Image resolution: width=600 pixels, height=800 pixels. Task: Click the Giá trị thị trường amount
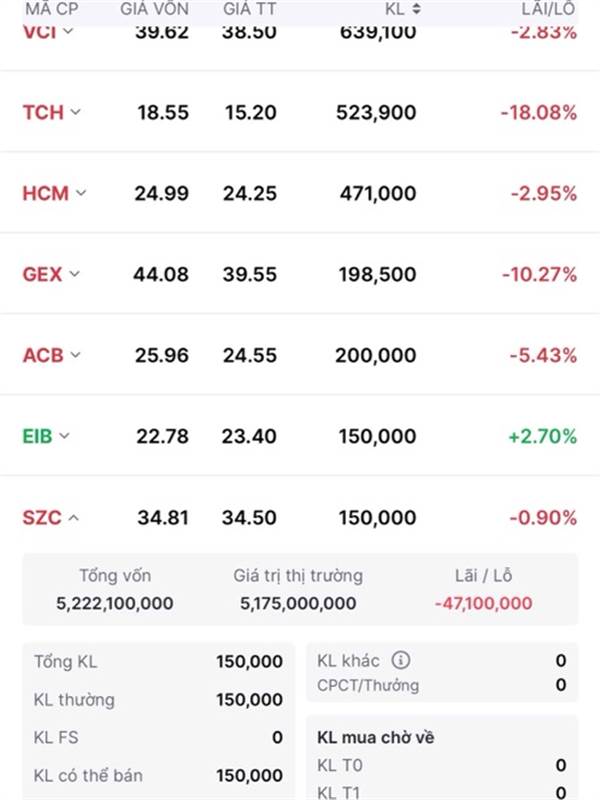click(298, 603)
